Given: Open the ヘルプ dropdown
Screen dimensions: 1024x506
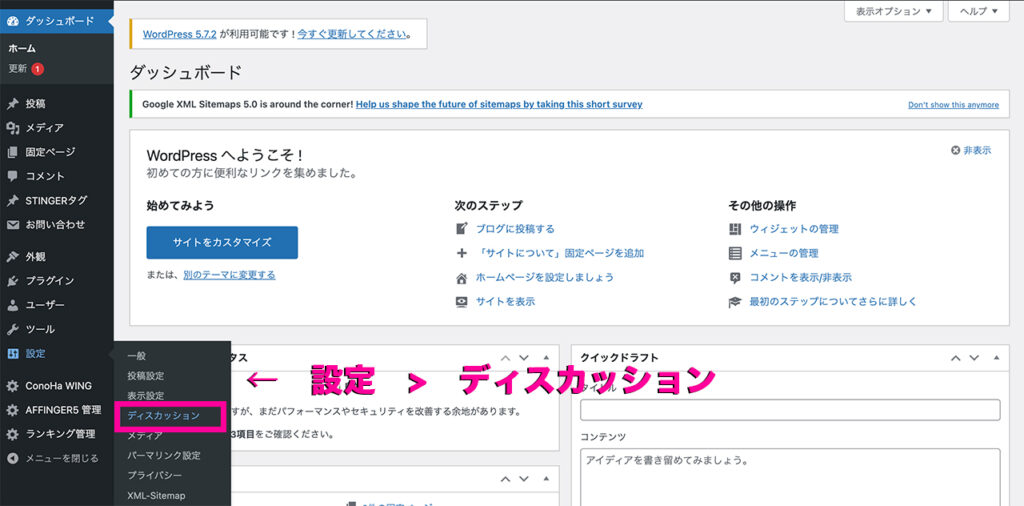Looking at the screenshot, I should (979, 11).
